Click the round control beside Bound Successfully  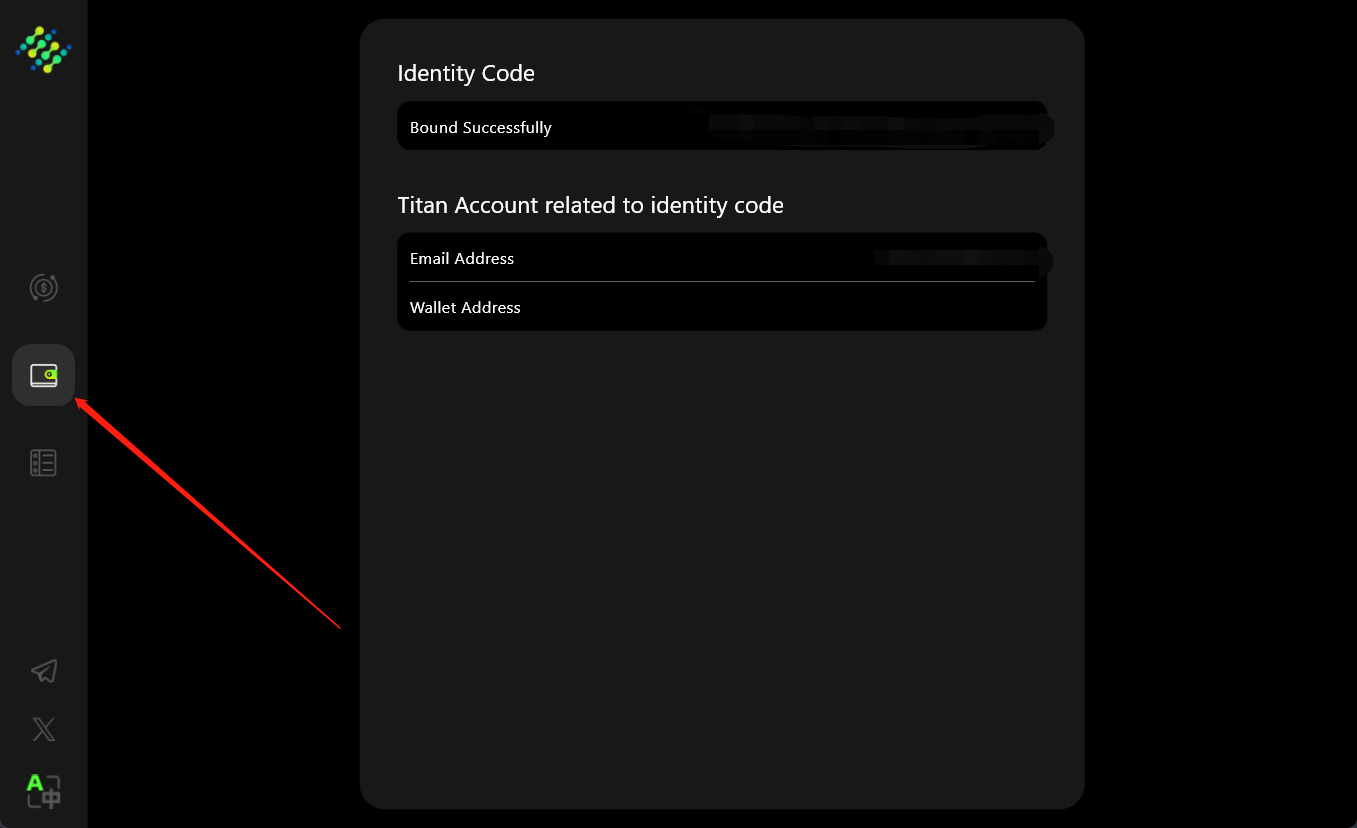coord(1046,127)
